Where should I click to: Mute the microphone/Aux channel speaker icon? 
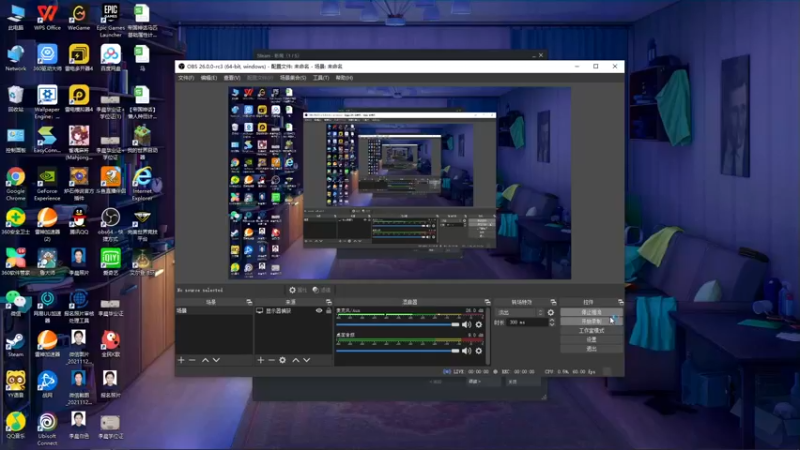coord(466,324)
